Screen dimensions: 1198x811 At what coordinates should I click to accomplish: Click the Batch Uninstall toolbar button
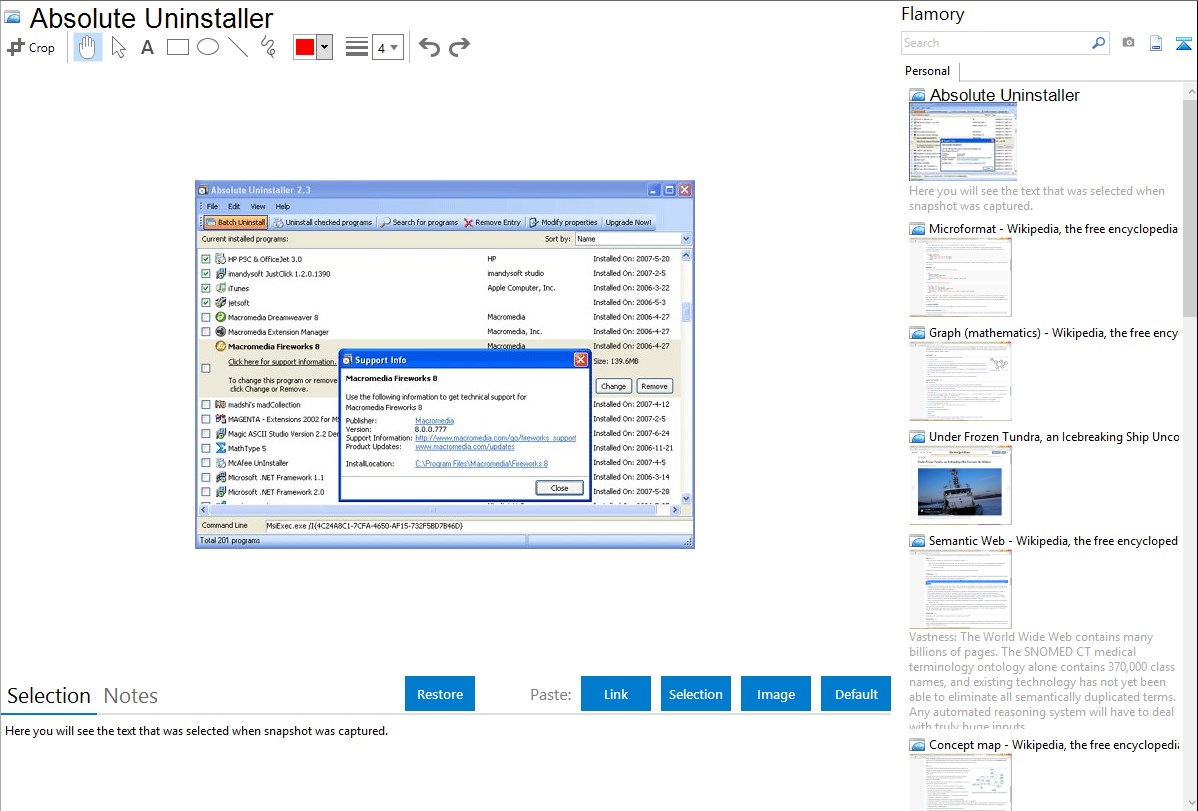(x=235, y=222)
